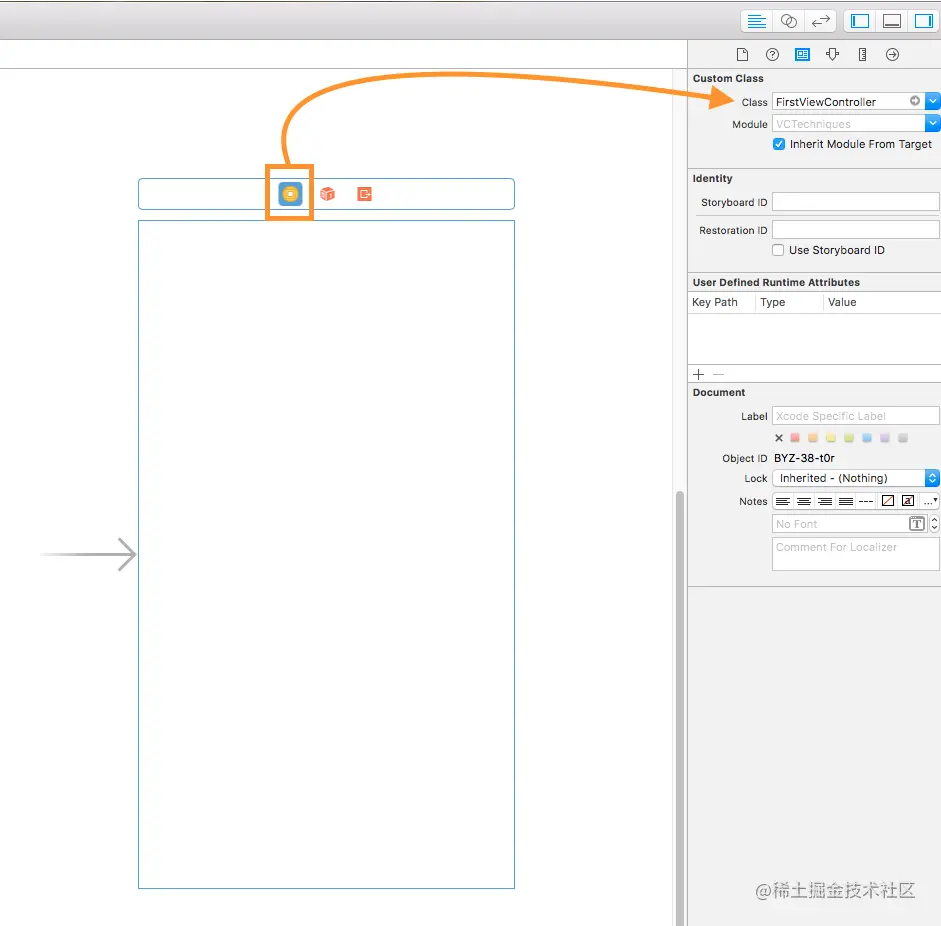Clear the label color with X
This screenshot has width=941, height=926.
coord(778,438)
